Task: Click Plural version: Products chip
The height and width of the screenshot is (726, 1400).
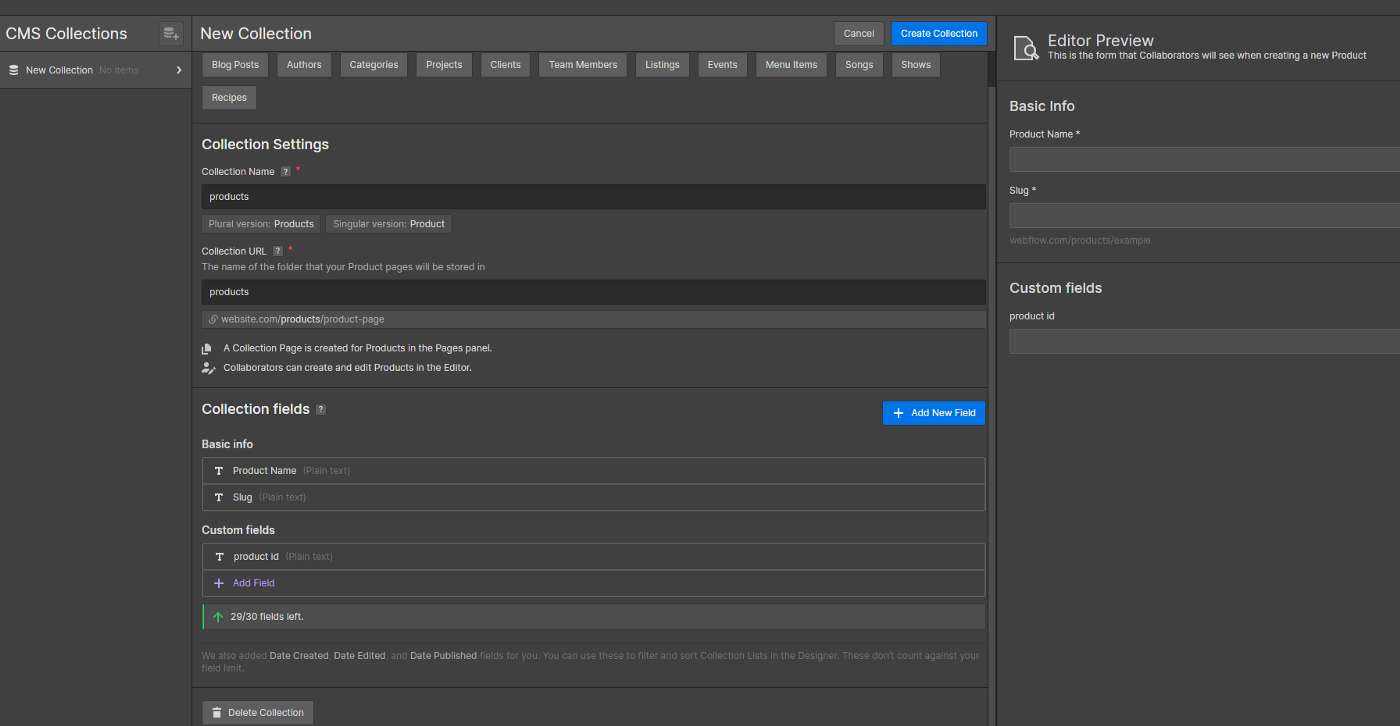Action: [x=261, y=224]
